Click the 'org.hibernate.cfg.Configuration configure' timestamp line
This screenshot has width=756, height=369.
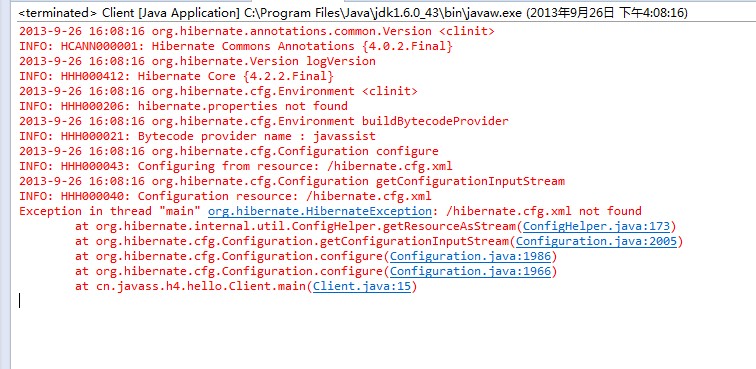[229, 151]
